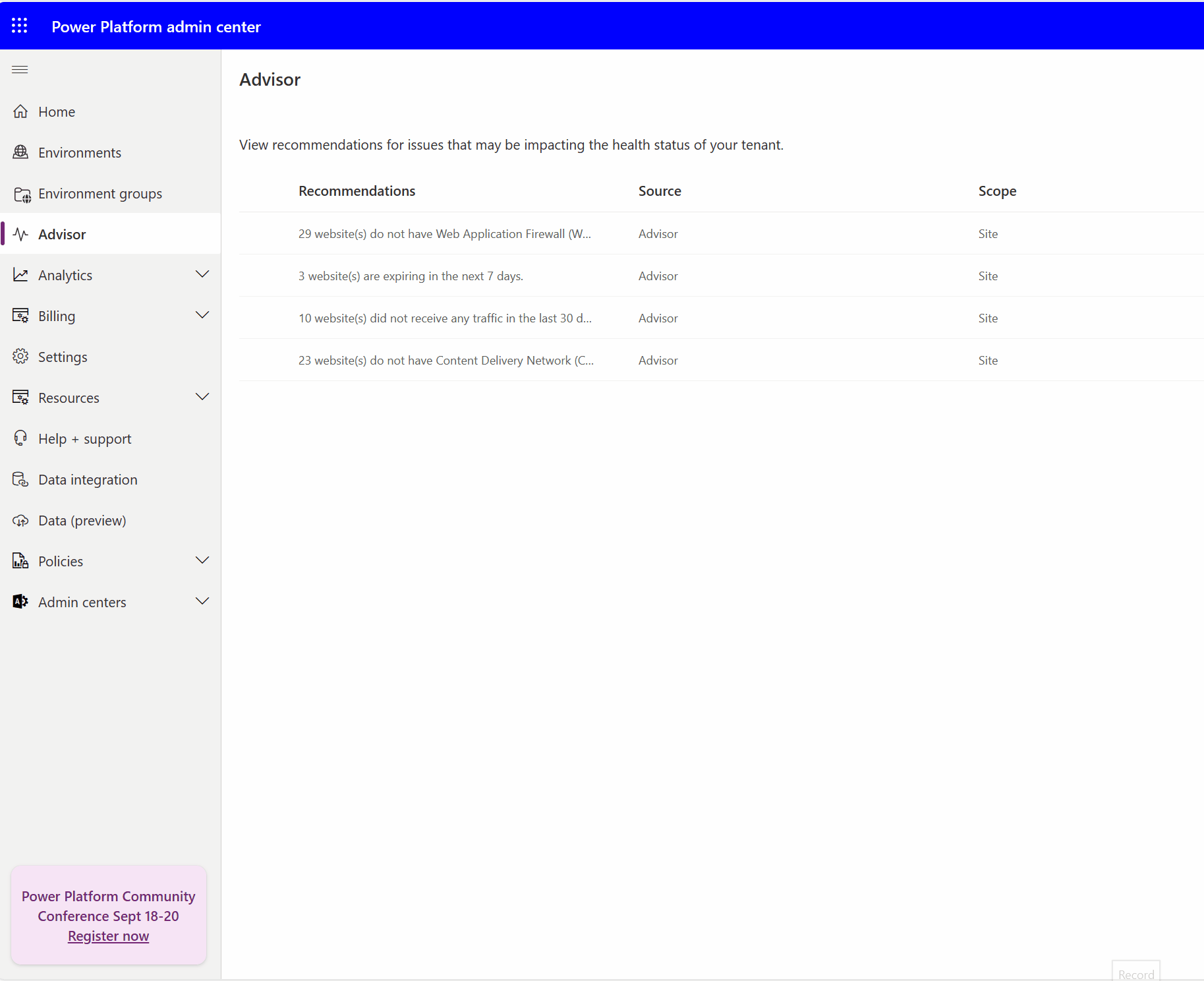Expand the Admin centers section
Viewport: 1204px width, 981px height.
202,601
